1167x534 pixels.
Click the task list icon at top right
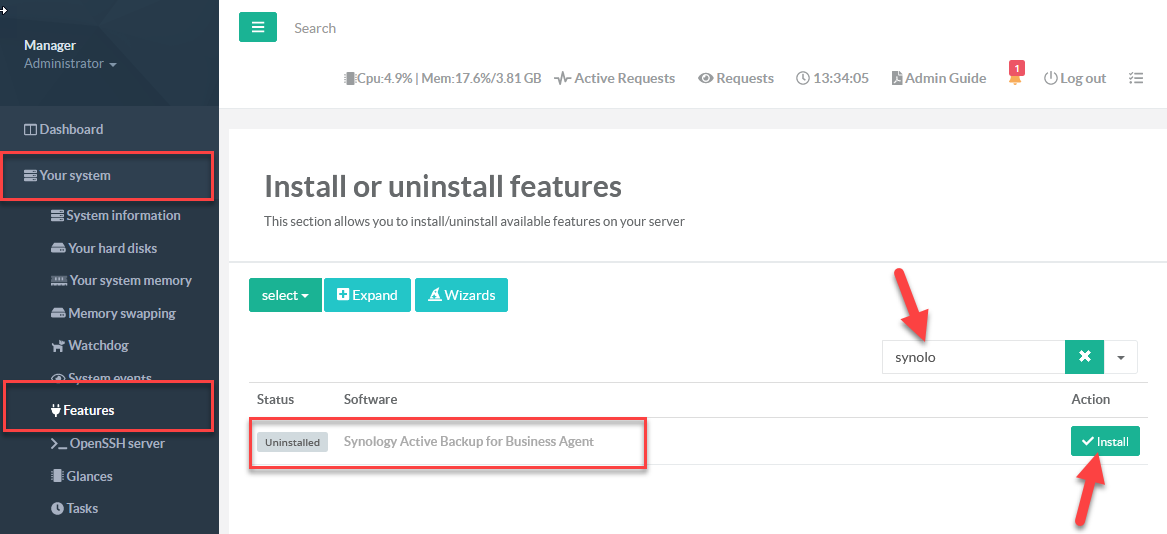pyautogui.click(x=1135, y=78)
